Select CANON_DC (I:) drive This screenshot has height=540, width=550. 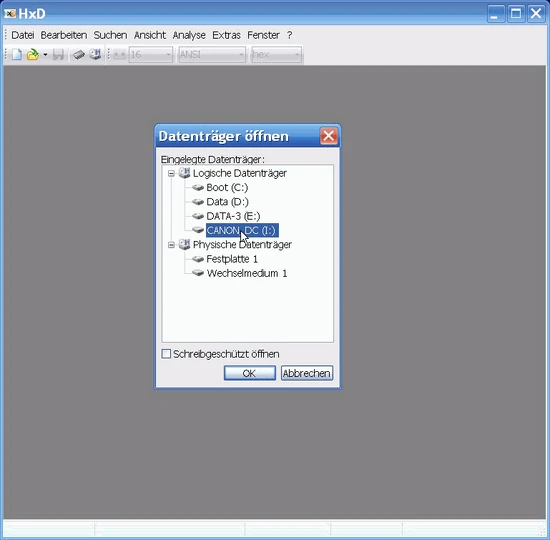(x=242, y=231)
